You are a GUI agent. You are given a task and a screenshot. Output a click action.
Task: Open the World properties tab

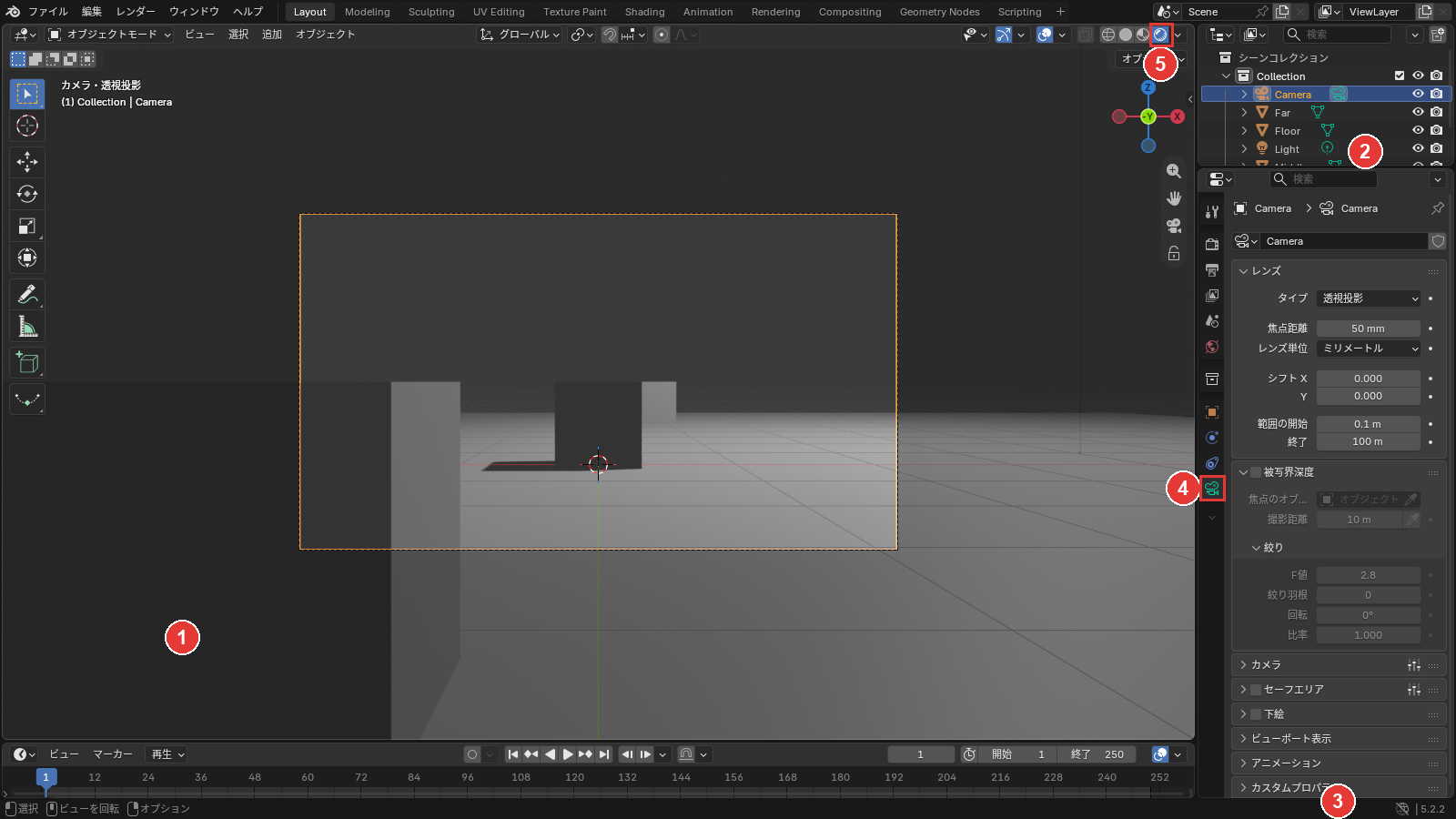(x=1212, y=347)
